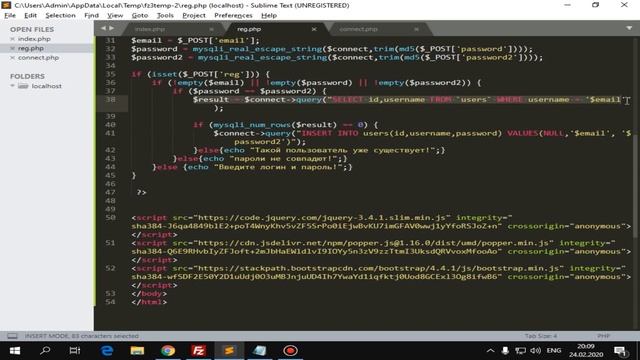Open the notification center icon
Image resolution: width=640 pixels, height=360 pixels.
click(620, 351)
